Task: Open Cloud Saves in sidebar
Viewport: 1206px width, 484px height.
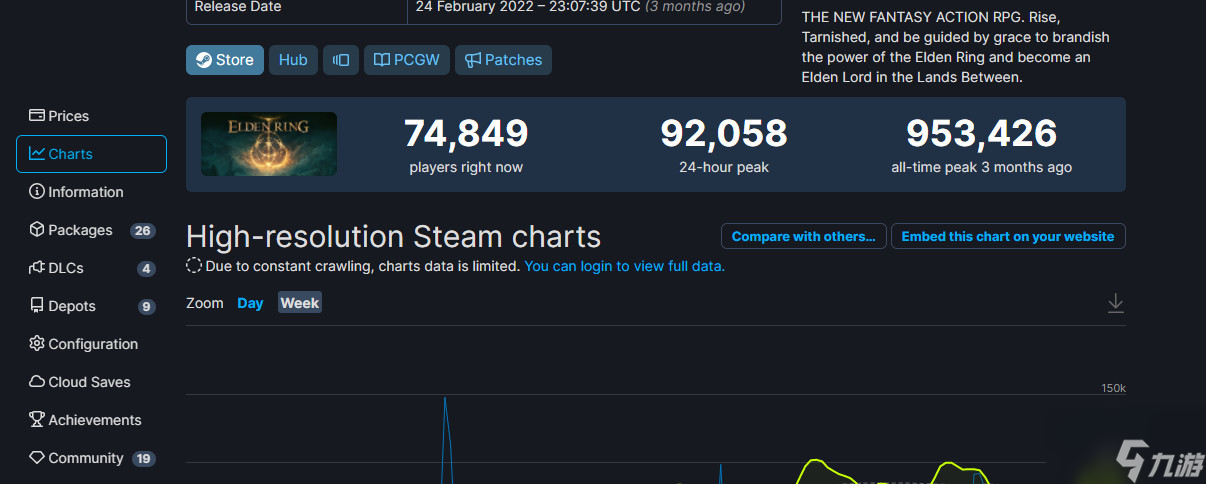Action: coord(91,382)
